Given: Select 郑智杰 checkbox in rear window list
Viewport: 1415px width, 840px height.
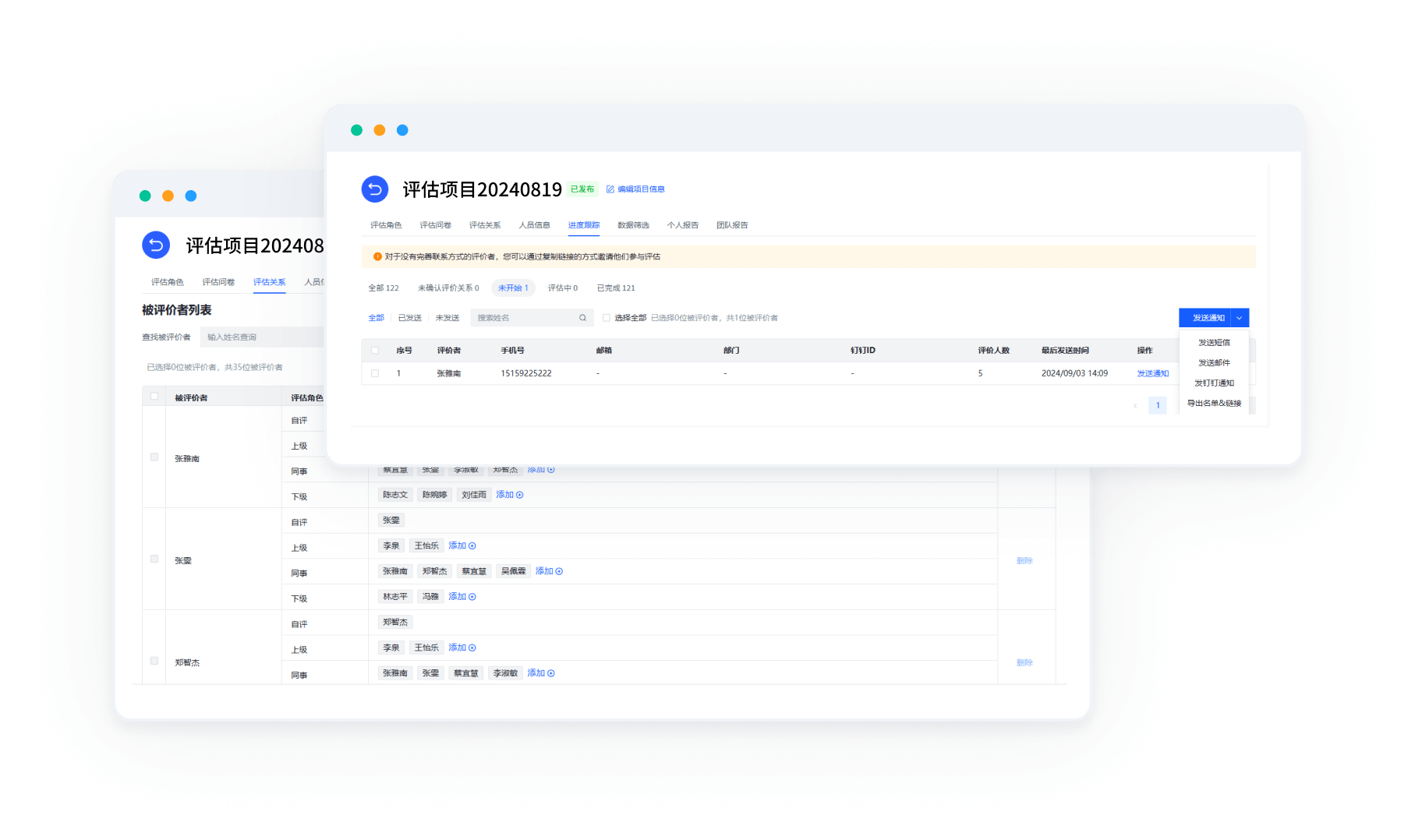Looking at the screenshot, I should pyautogui.click(x=154, y=661).
